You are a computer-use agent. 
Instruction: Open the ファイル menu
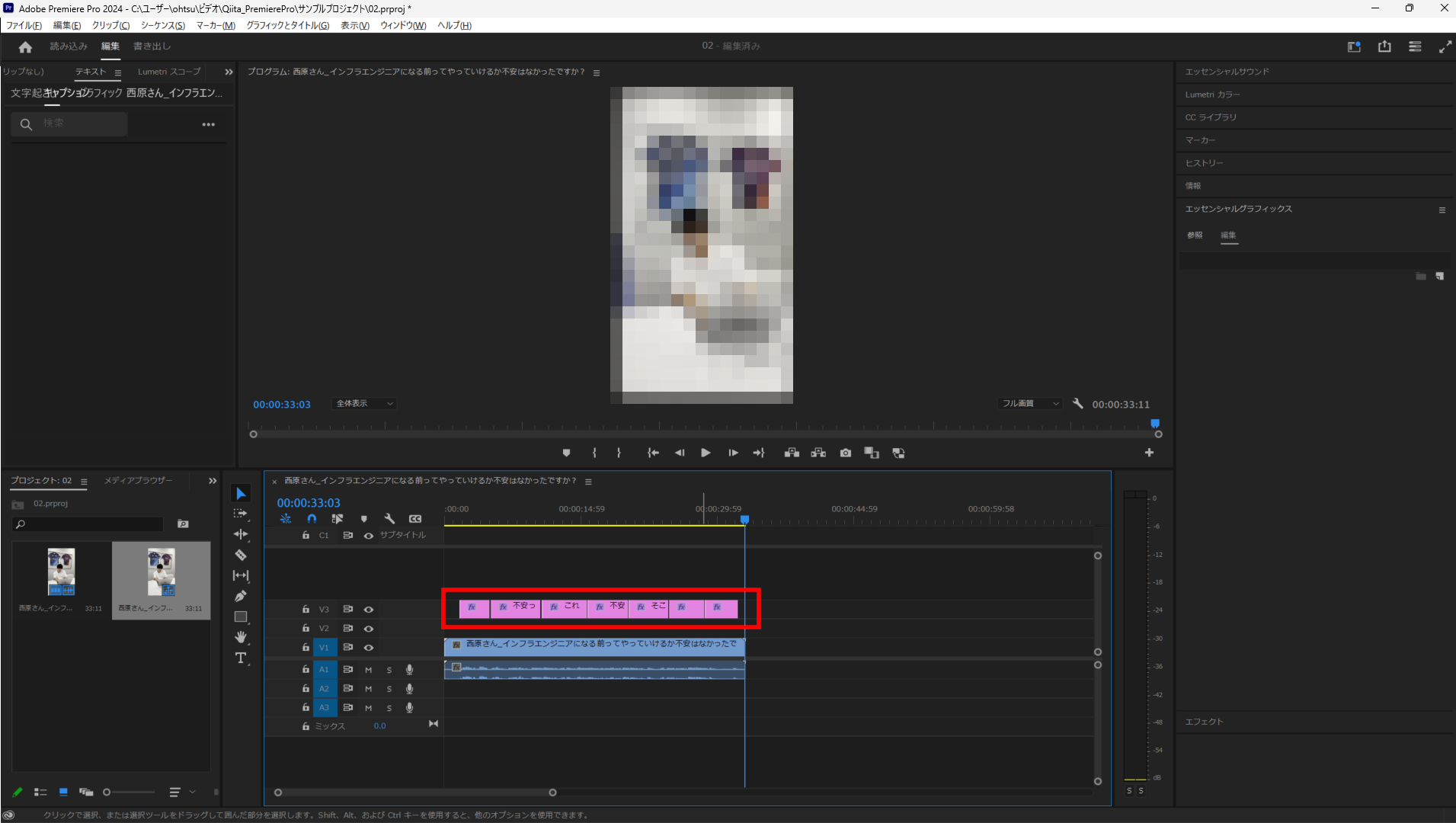[x=24, y=26]
